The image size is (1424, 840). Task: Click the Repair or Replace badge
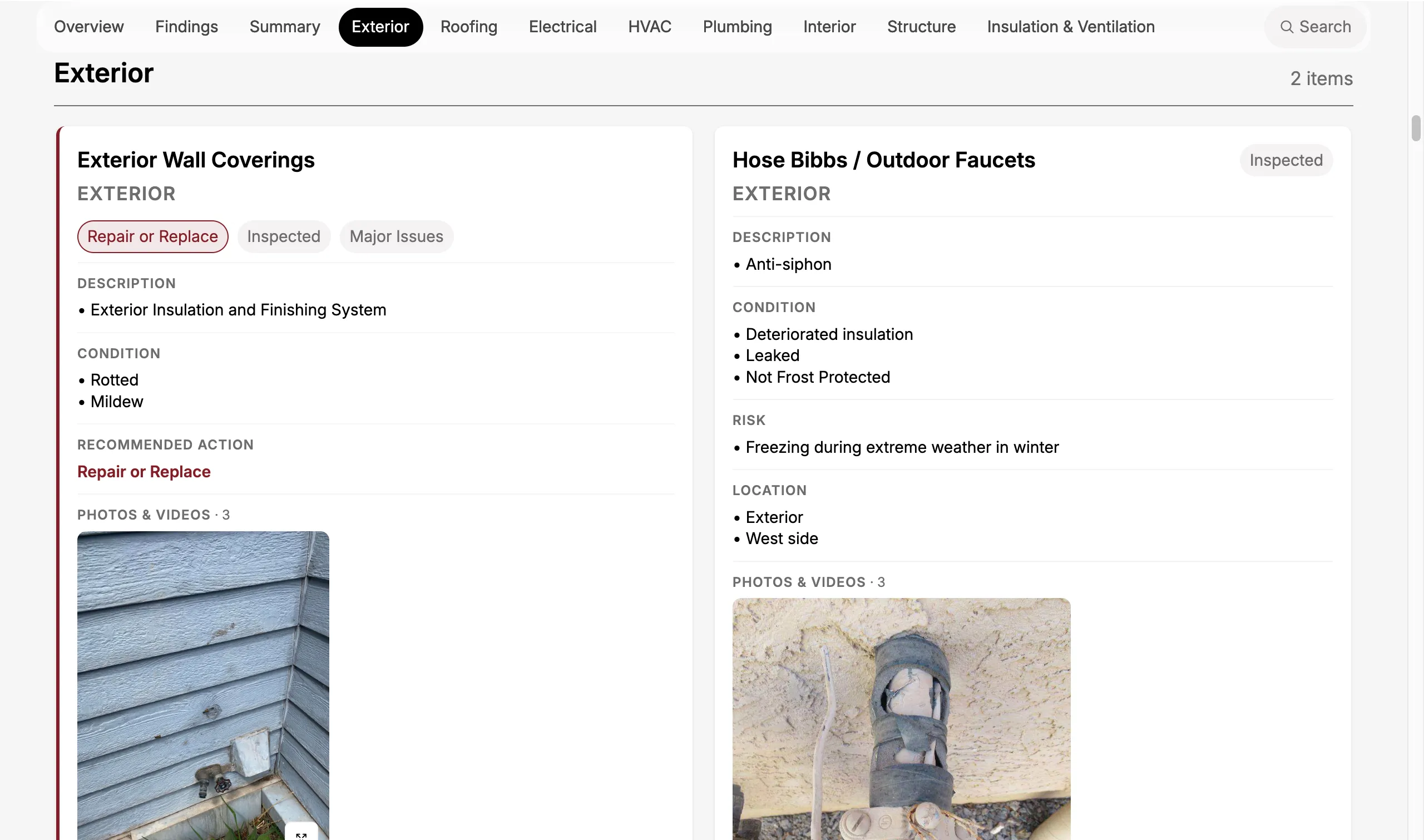153,236
